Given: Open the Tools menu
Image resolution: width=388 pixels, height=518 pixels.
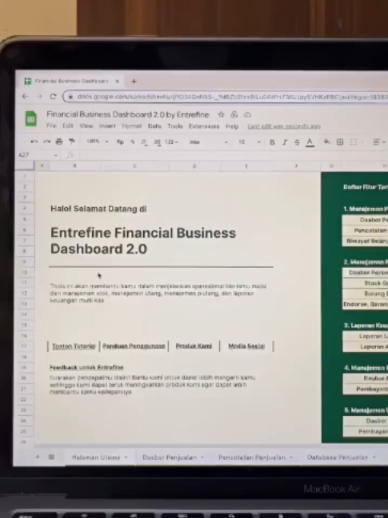Looking at the screenshot, I should click(x=175, y=126).
